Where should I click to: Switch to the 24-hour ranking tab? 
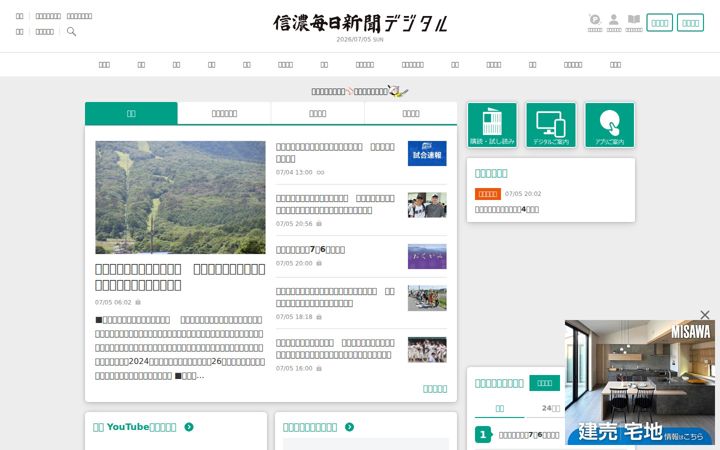(550, 408)
